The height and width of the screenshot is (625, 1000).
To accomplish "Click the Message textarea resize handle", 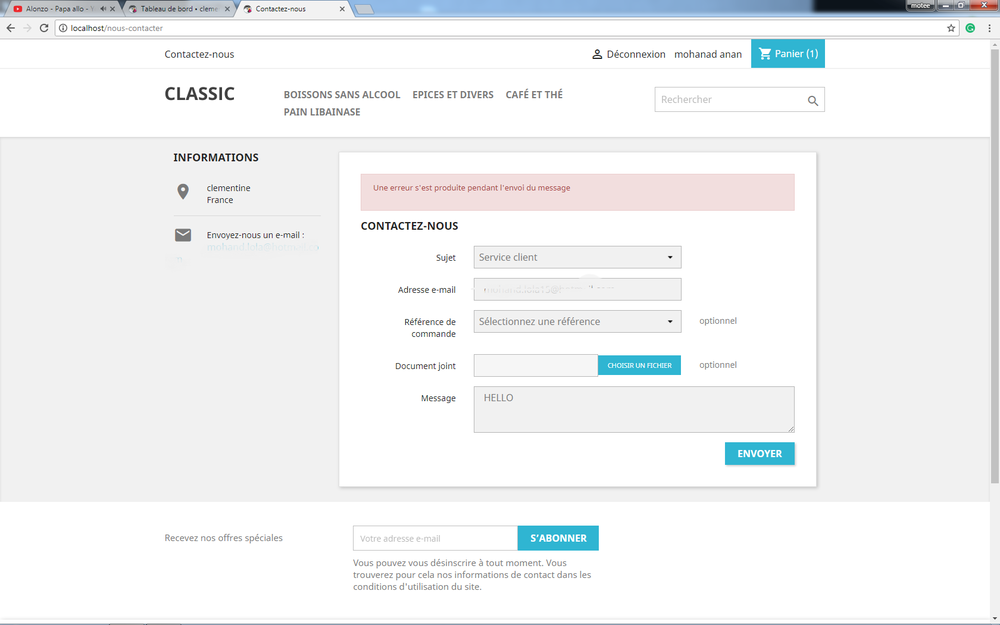I will (x=791, y=429).
